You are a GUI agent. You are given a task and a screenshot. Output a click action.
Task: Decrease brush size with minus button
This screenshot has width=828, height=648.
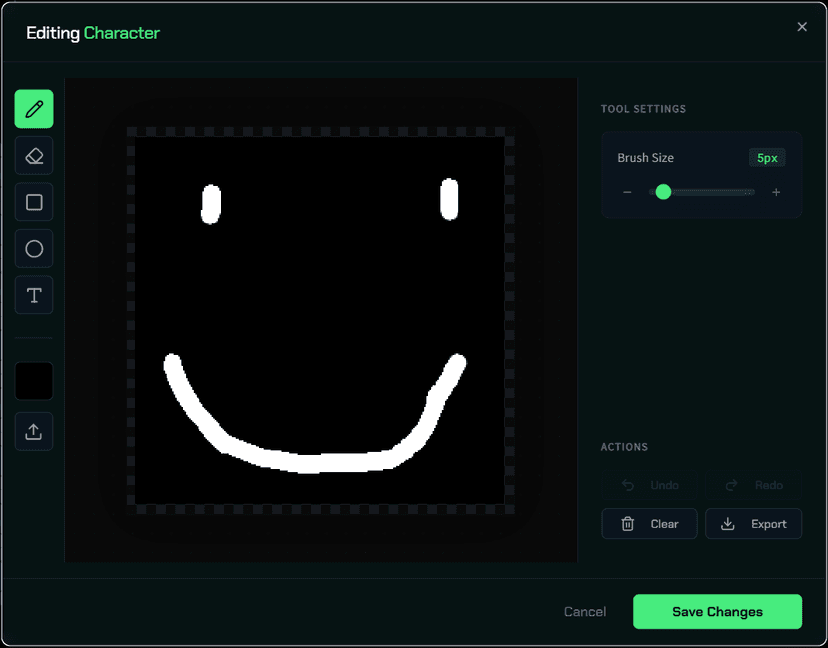coord(627,192)
